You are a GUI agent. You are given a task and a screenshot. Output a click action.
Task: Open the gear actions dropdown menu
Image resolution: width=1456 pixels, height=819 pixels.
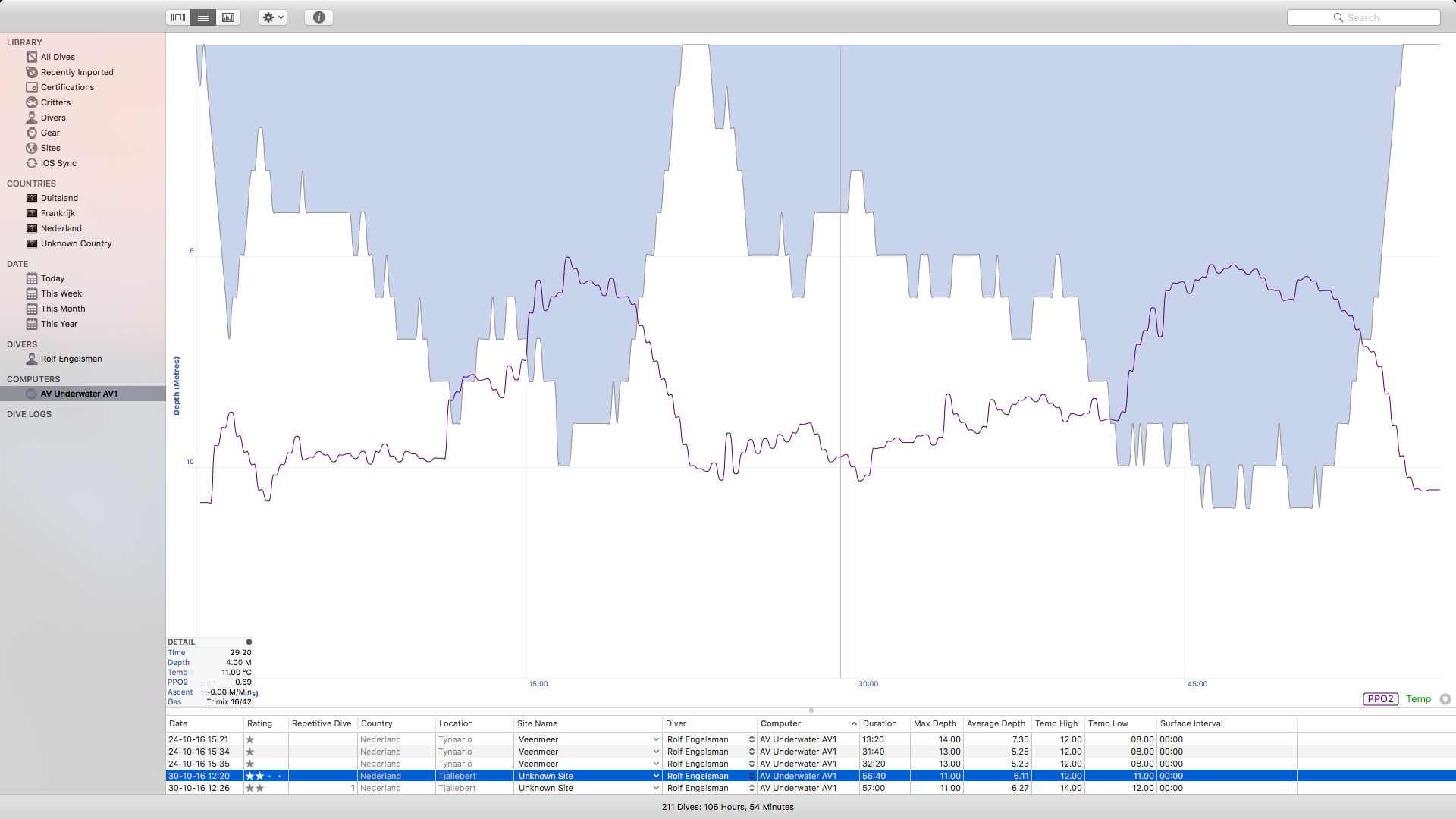click(x=272, y=17)
